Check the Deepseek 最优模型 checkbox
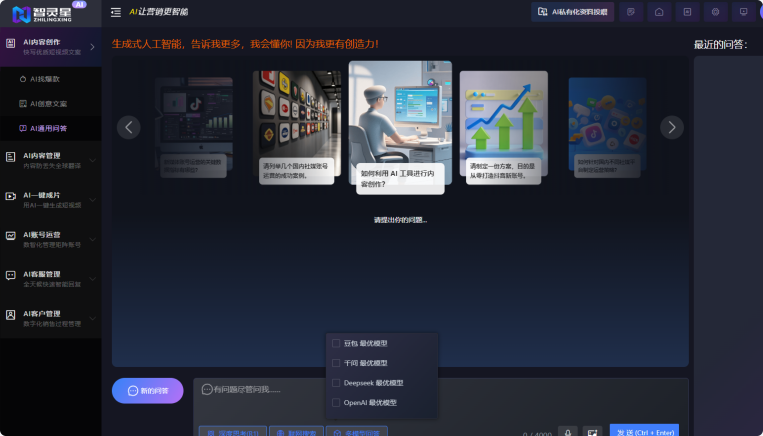Screen dimensions: 763x436 coord(336,383)
